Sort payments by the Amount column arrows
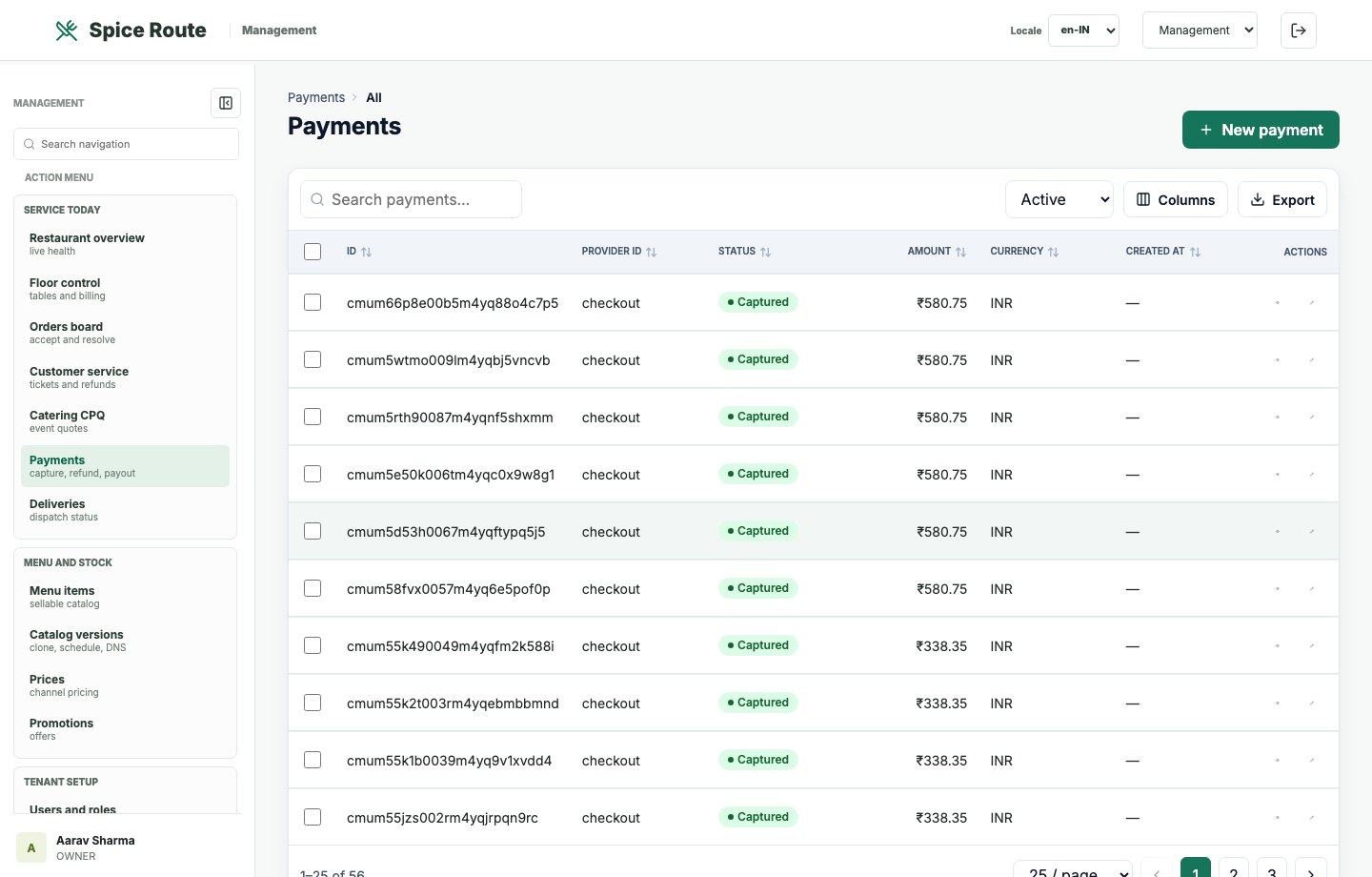Screen dimensions: 1372x877 960,252
